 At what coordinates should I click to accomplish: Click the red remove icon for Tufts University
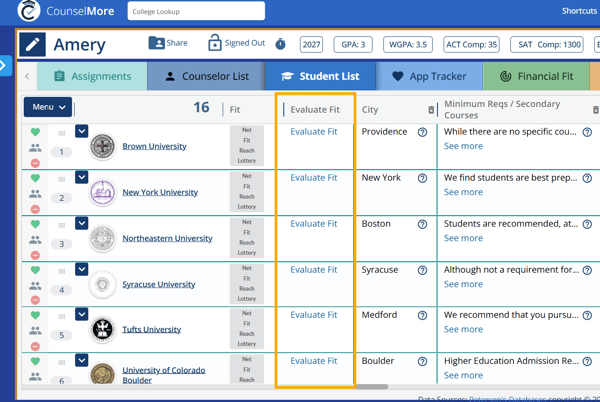pyautogui.click(x=35, y=347)
